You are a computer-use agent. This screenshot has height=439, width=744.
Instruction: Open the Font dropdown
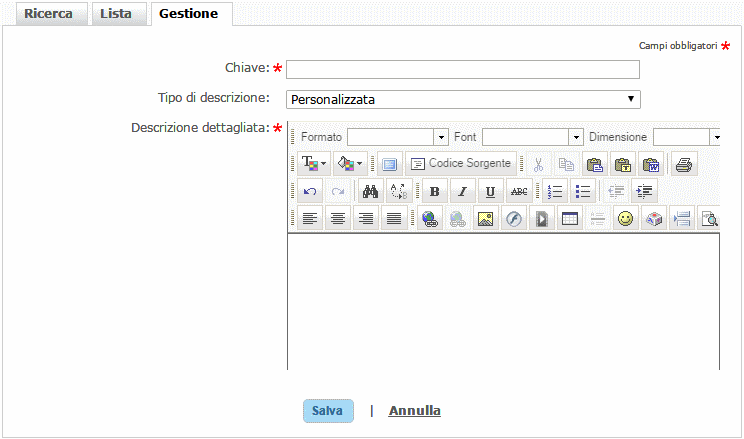tap(532, 137)
